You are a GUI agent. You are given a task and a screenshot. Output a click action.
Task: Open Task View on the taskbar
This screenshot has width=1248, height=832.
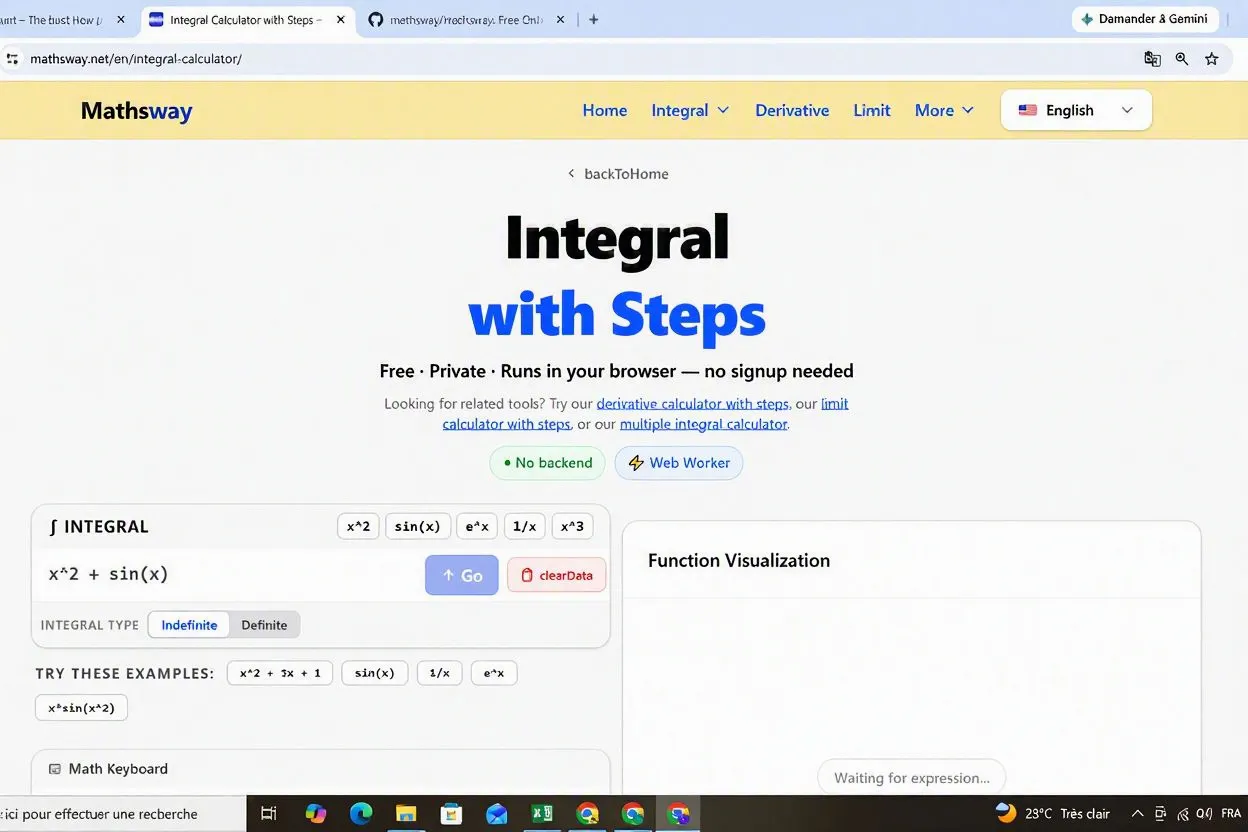pos(268,813)
